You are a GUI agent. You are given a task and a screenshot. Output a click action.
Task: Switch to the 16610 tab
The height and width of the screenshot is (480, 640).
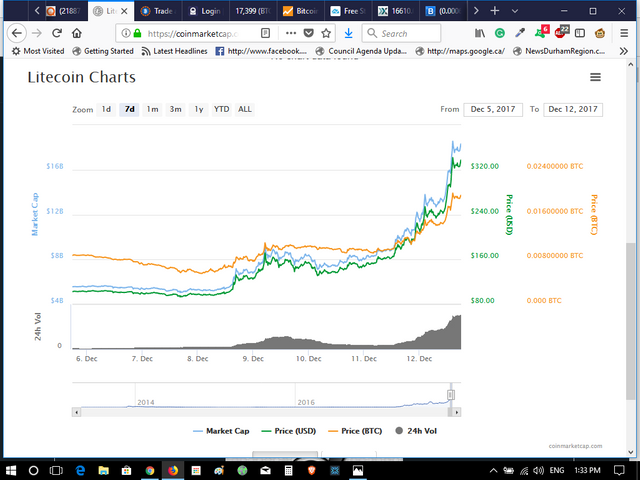tap(395, 11)
